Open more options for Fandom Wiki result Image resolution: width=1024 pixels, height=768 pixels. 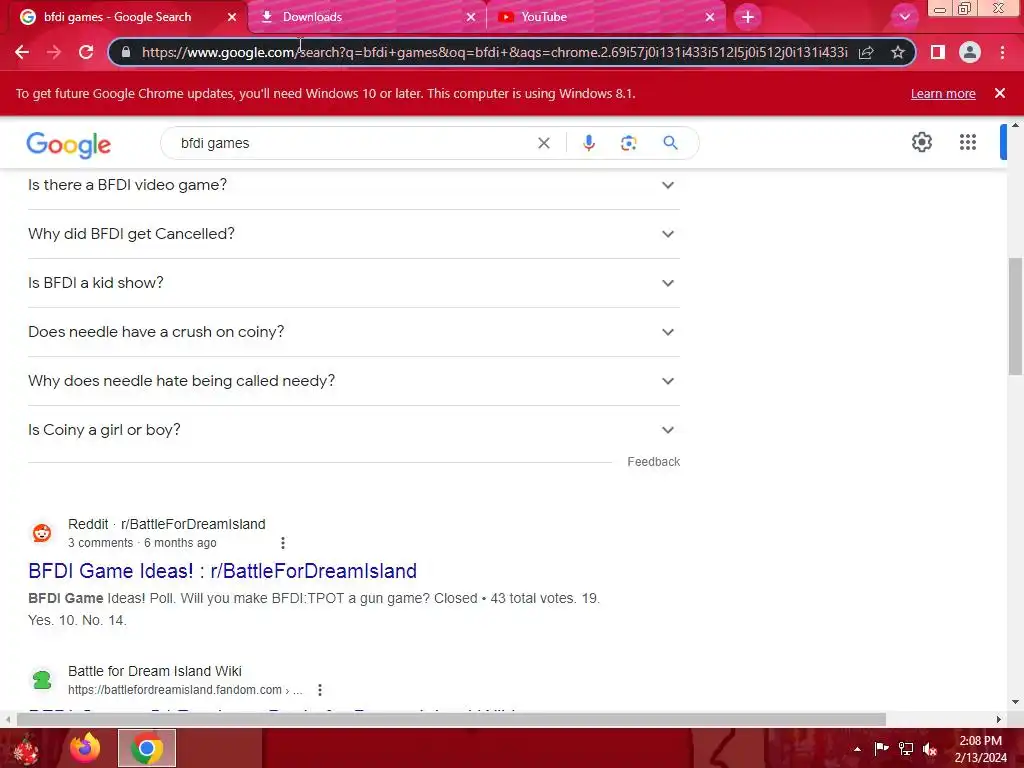pyautogui.click(x=319, y=690)
